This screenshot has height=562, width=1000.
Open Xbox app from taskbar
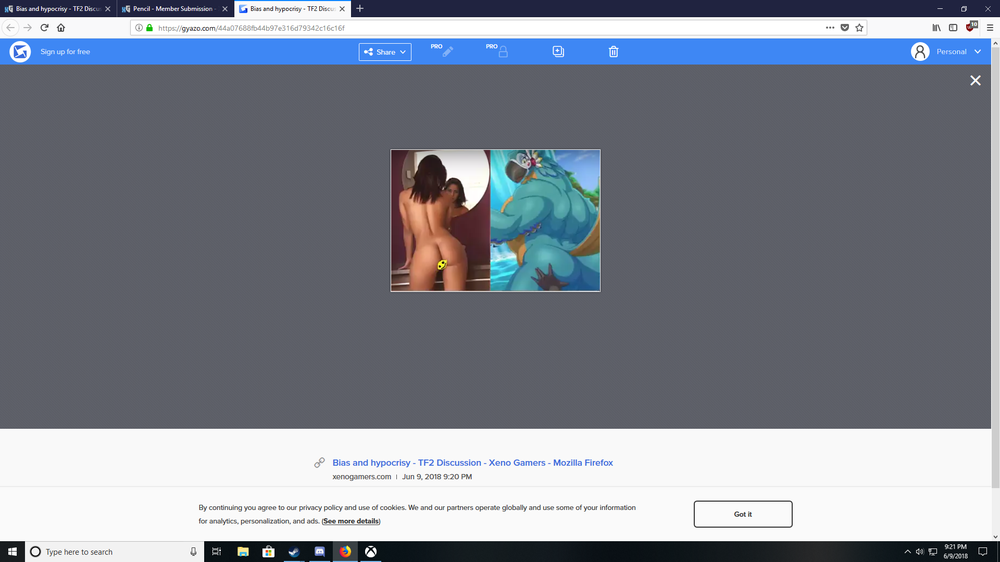[x=371, y=552]
